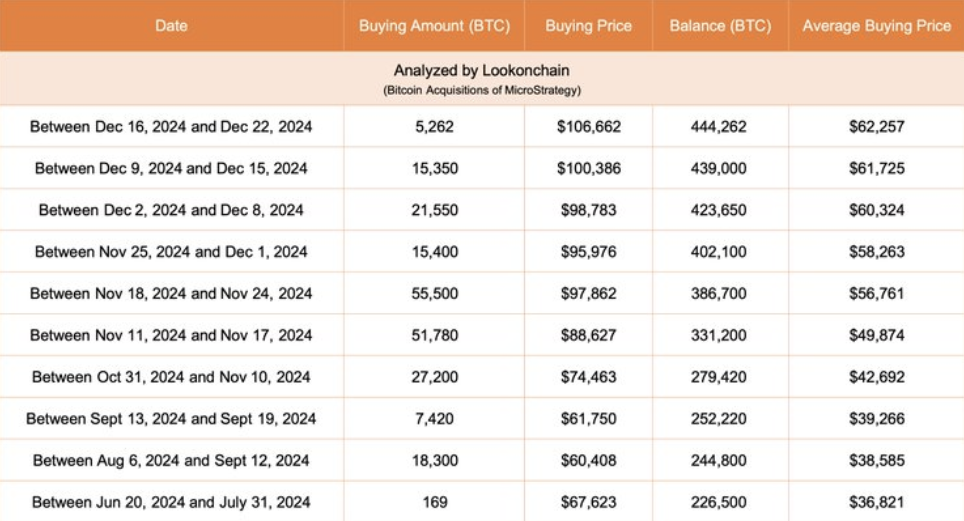The image size is (964, 521).
Task: Select the Balance (BTC) column header
Action: tap(719, 26)
